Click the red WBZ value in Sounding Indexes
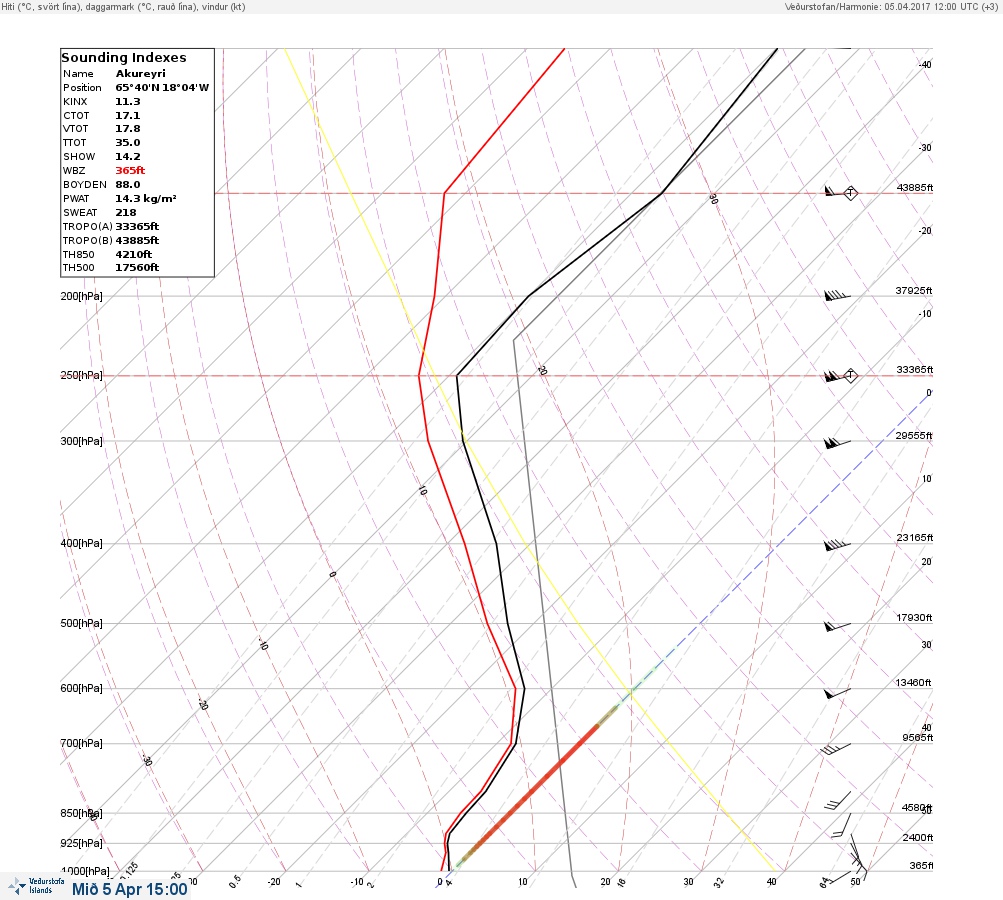The height and width of the screenshot is (900, 1003). (x=130, y=170)
